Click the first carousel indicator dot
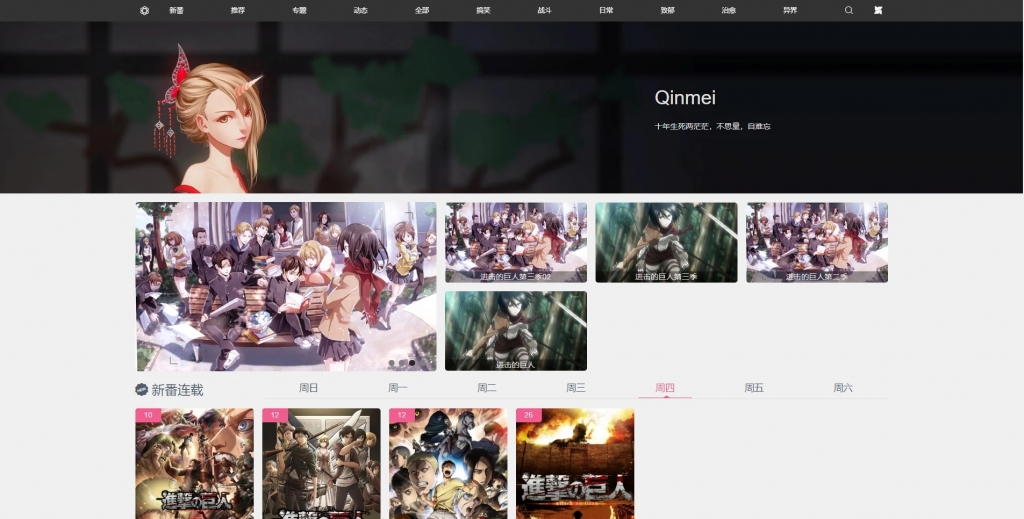 pyautogui.click(x=392, y=363)
